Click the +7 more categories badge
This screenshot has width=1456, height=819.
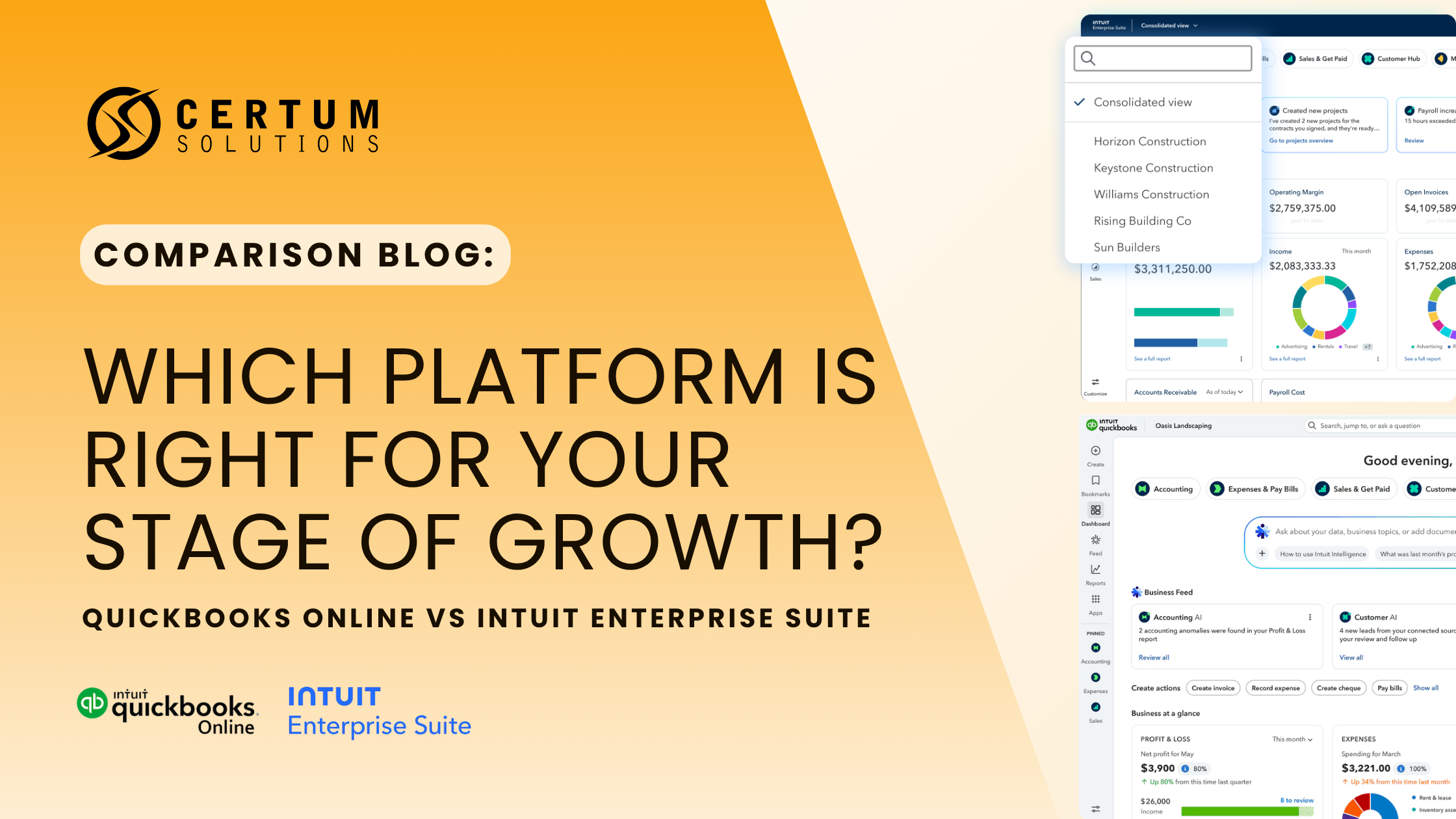pos(1368,346)
